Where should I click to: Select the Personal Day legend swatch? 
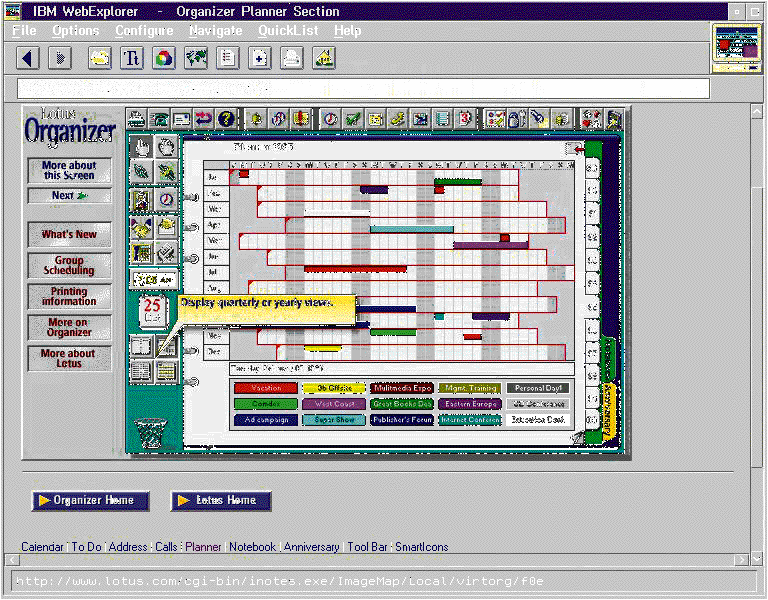click(538, 388)
